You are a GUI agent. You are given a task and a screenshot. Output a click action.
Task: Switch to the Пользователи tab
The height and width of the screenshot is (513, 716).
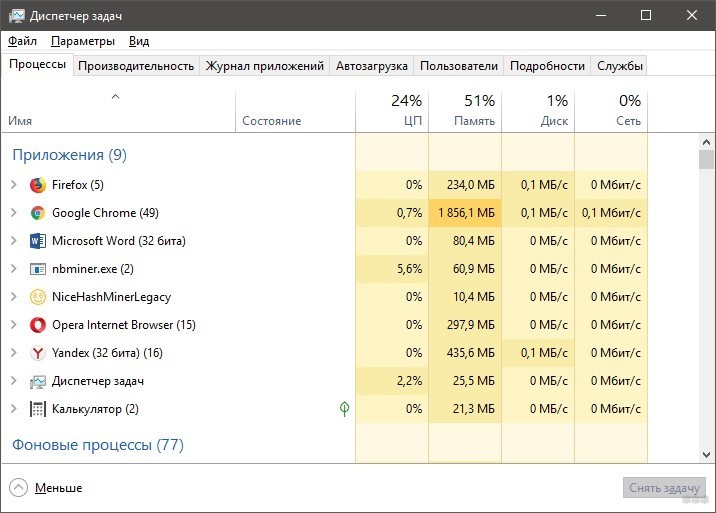point(458,66)
